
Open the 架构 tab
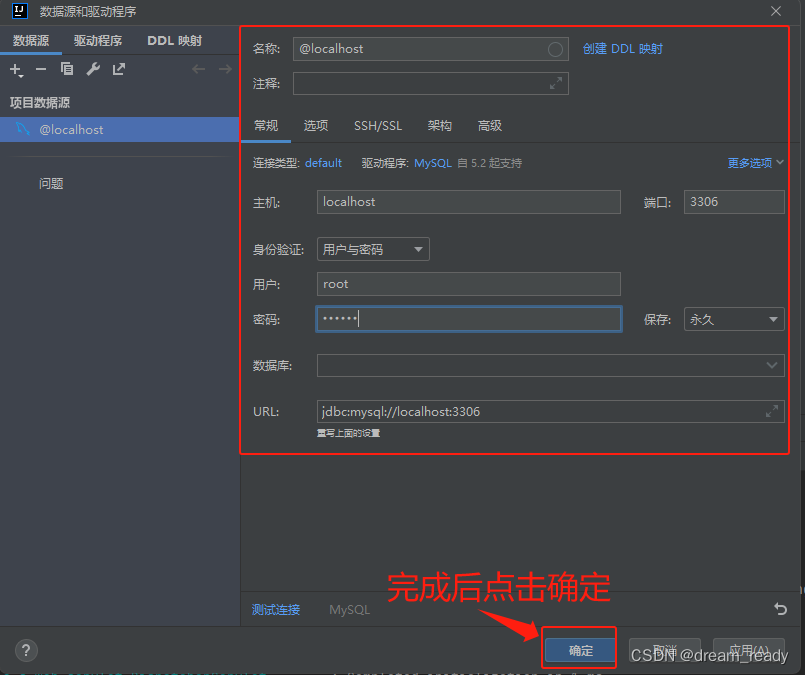(x=439, y=126)
